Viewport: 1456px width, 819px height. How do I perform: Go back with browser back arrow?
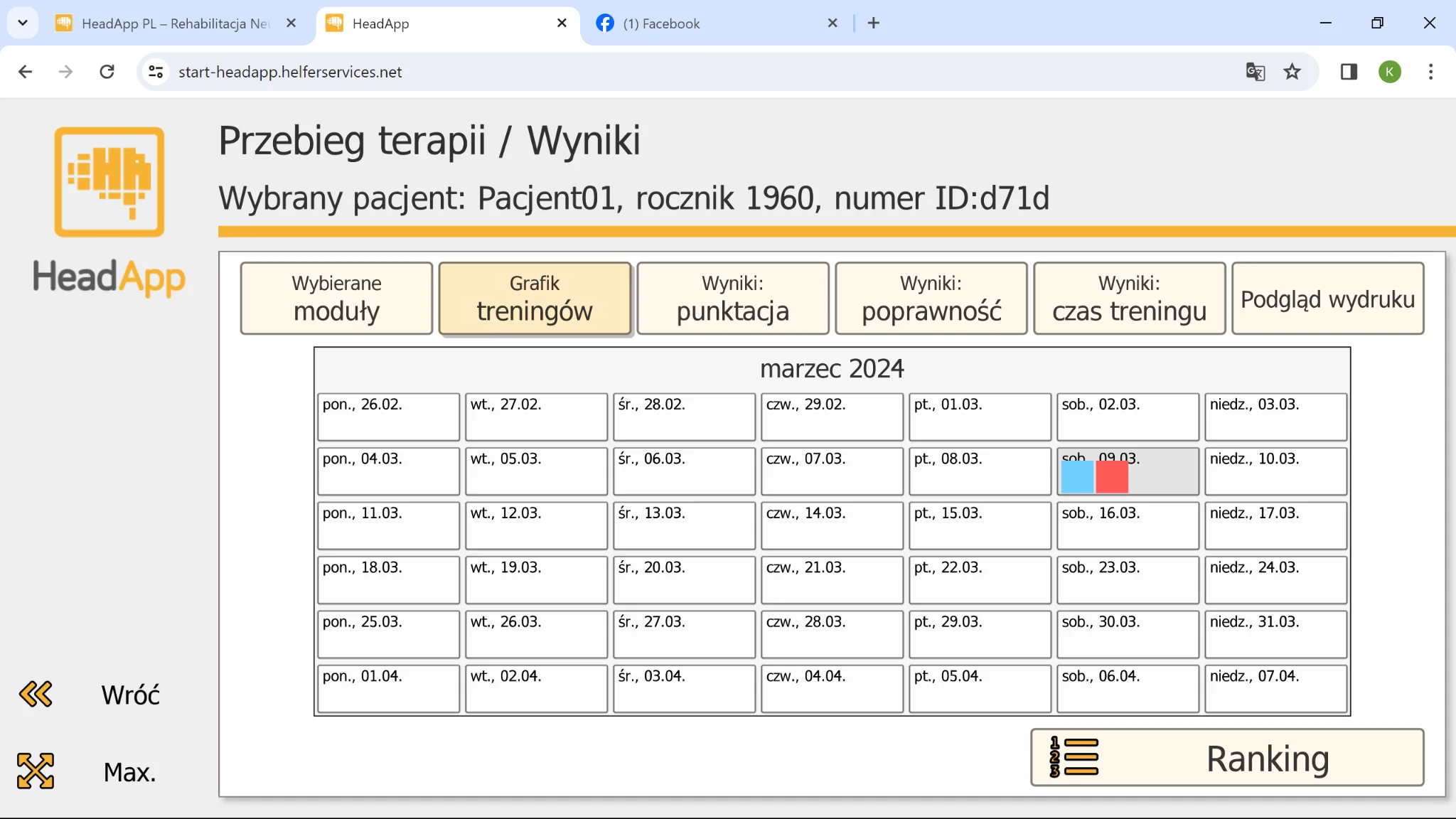(26, 72)
